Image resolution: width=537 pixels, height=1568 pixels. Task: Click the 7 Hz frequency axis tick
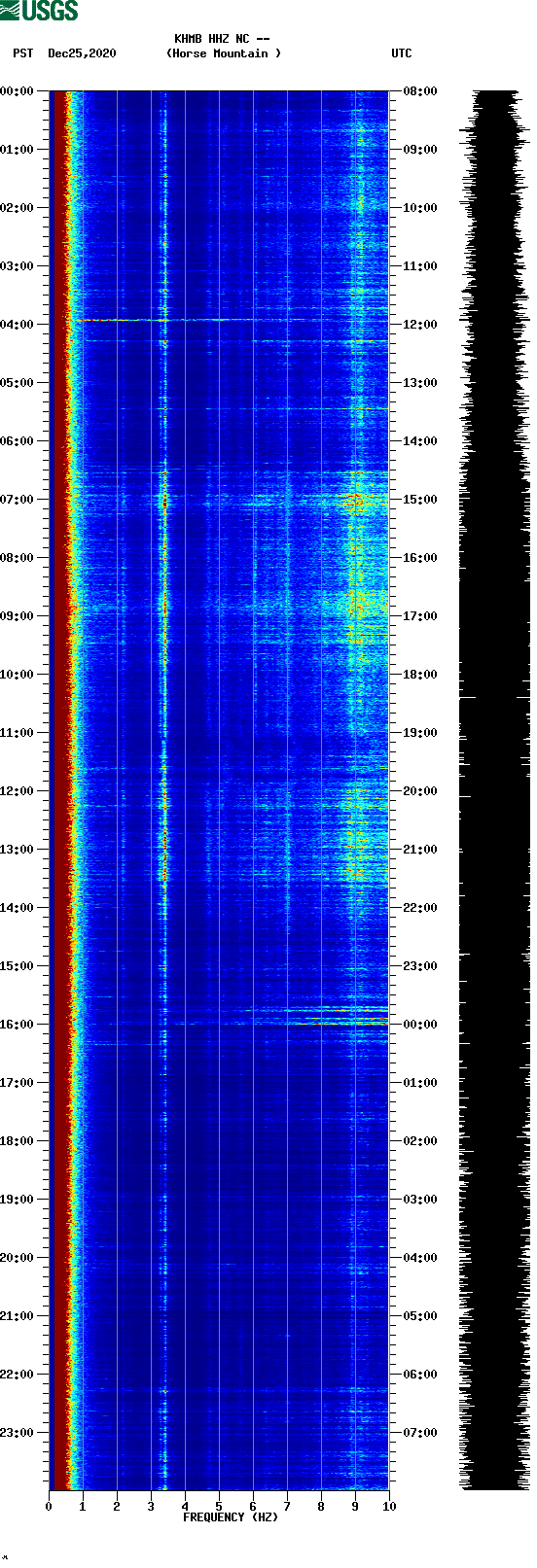coord(287,1507)
